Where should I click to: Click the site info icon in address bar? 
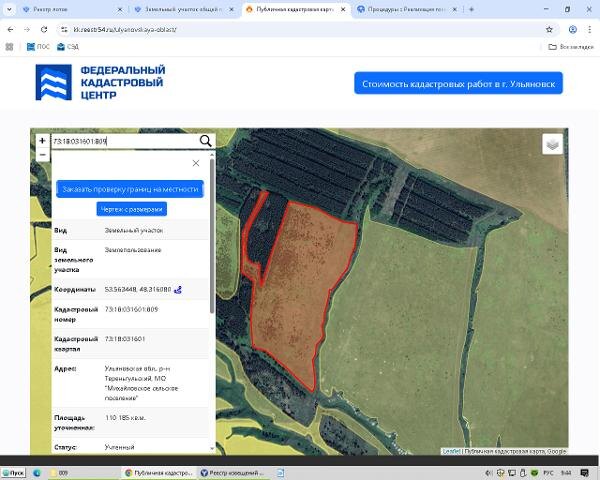pyautogui.click(x=64, y=29)
